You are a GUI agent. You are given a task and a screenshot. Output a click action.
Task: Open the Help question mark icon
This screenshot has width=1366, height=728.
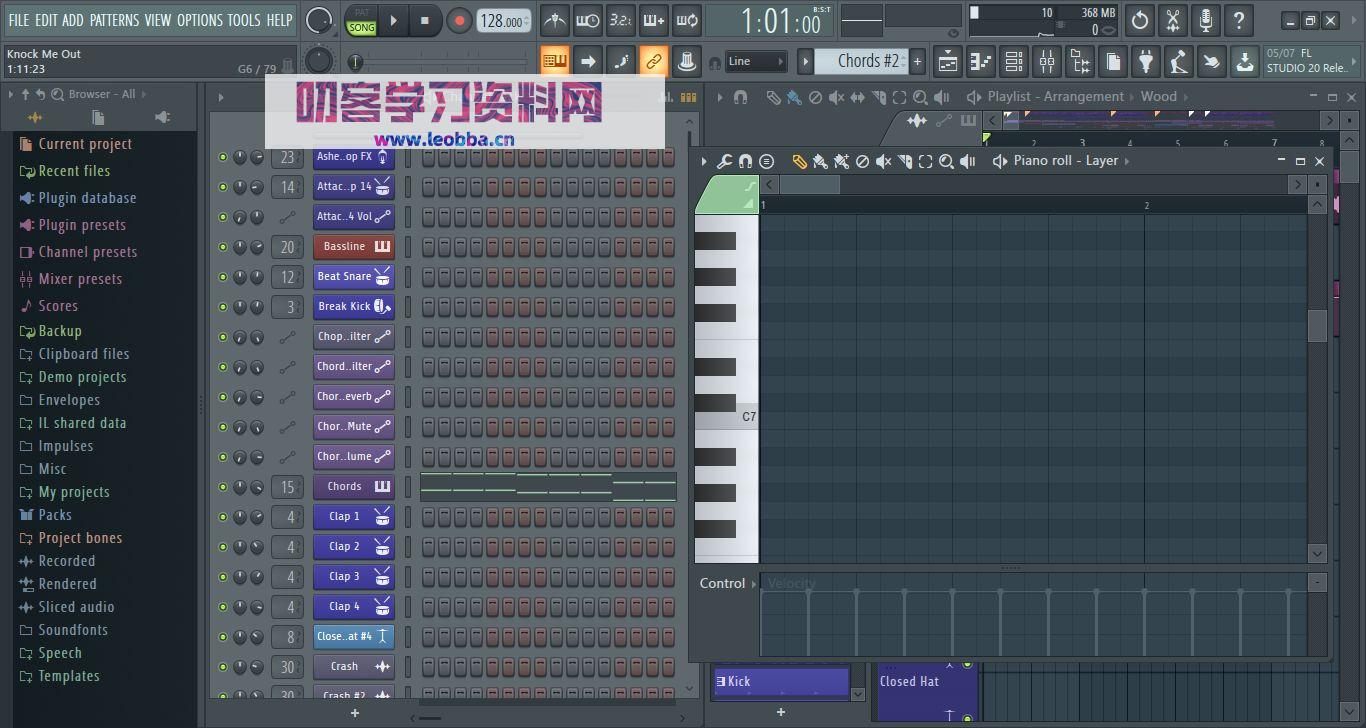[x=1239, y=20]
